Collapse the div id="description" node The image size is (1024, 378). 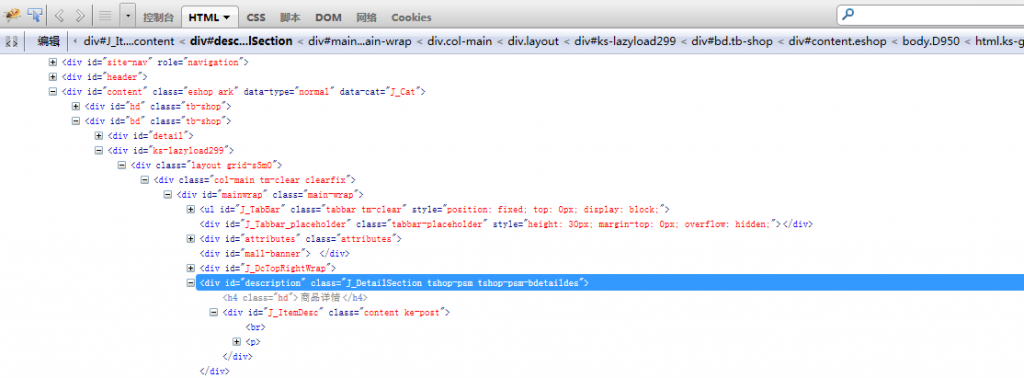pyautogui.click(x=191, y=283)
